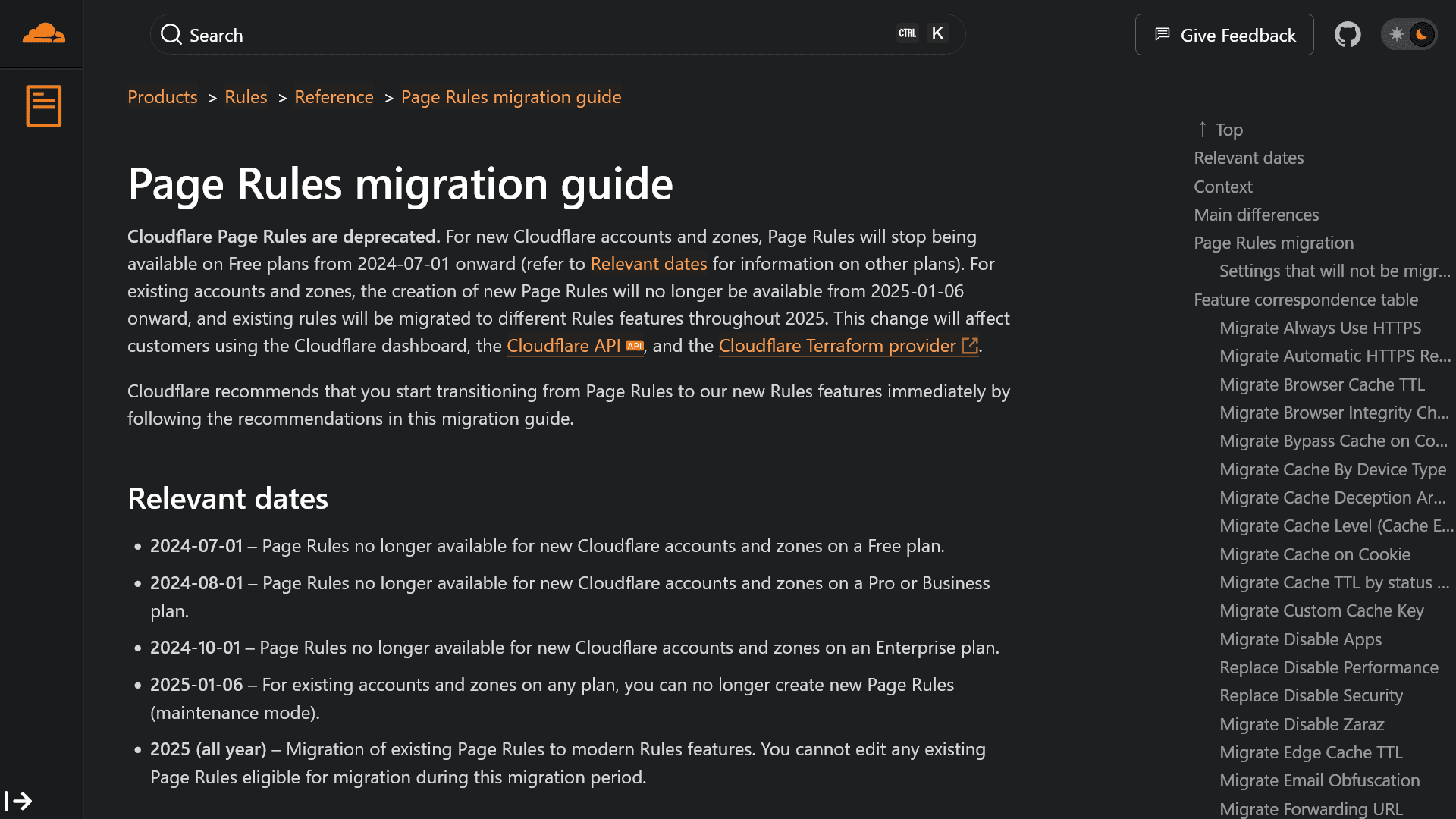The width and height of the screenshot is (1456, 819).
Task: Open the Products breadcrumb link
Action: pos(162,97)
